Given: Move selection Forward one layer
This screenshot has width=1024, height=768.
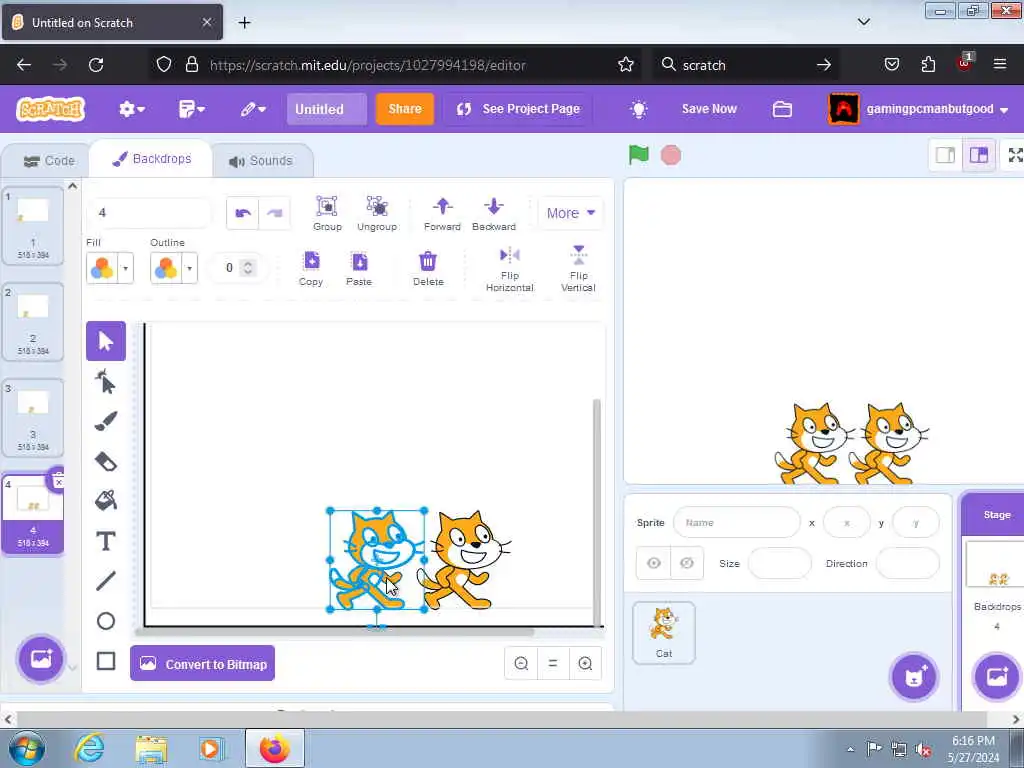Looking at the screenshot, I should (x=442, y=213).
